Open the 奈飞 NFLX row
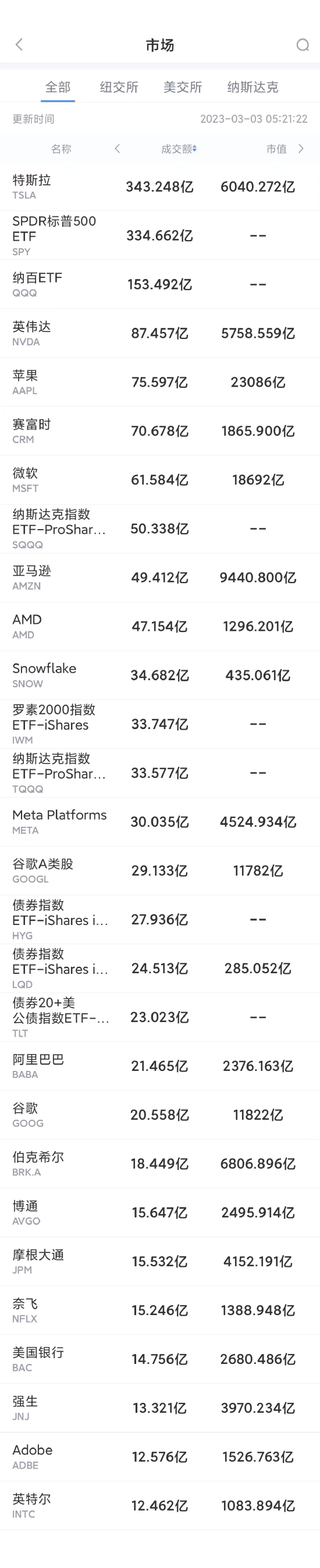The width and height of the screenshot is (320, 1568). coord(159,1310)
